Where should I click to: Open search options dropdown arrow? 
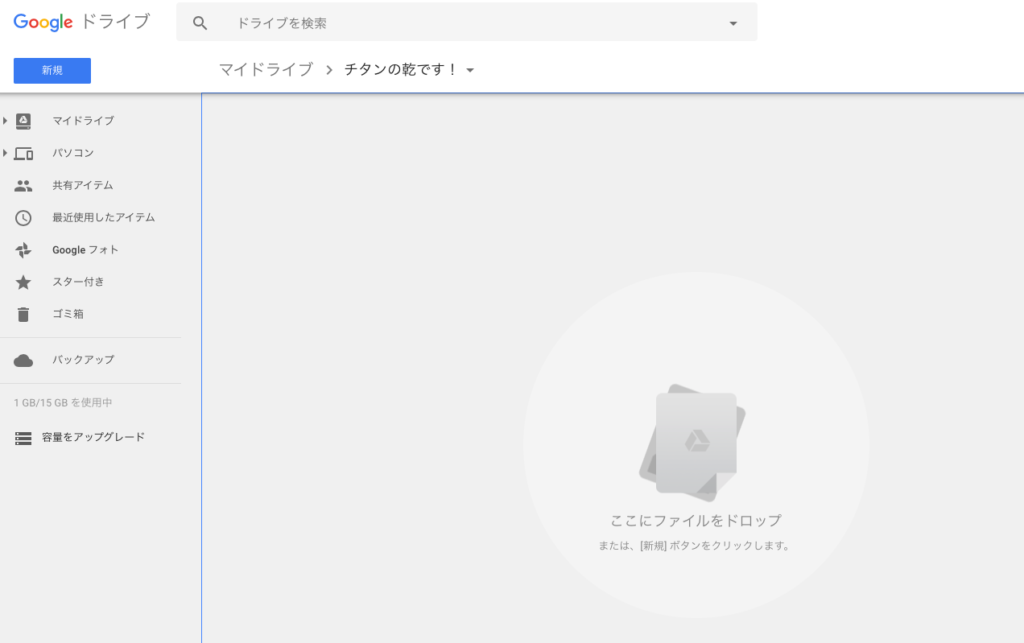point(733,23)
